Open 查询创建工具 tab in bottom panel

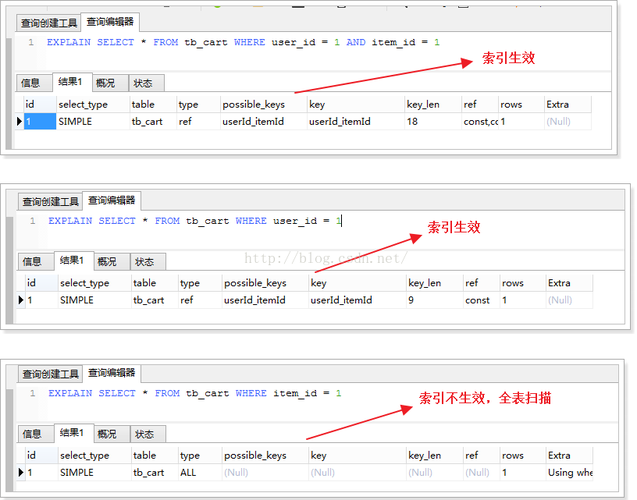50,374
